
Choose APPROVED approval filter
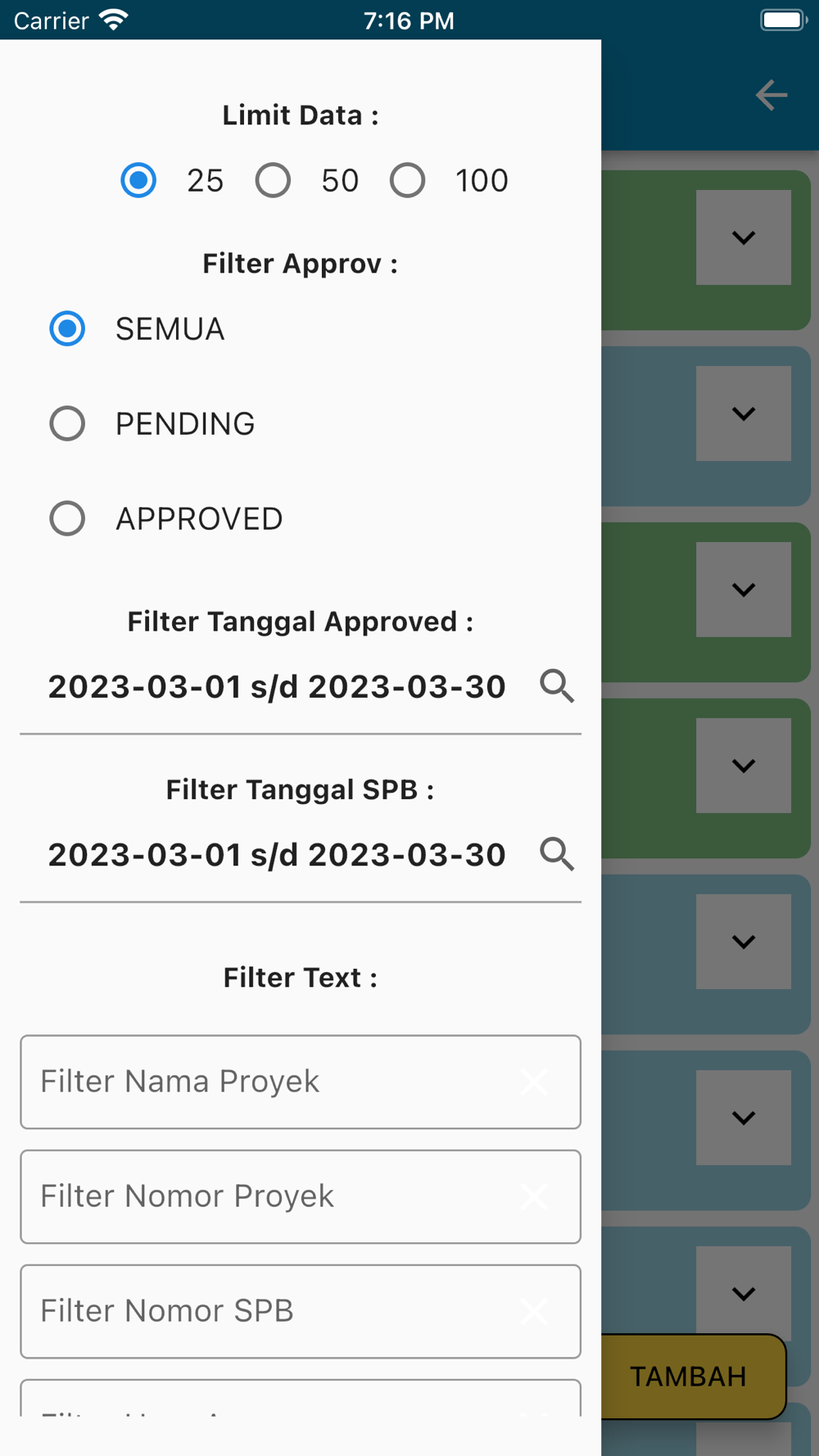click(x=67, y=518)
